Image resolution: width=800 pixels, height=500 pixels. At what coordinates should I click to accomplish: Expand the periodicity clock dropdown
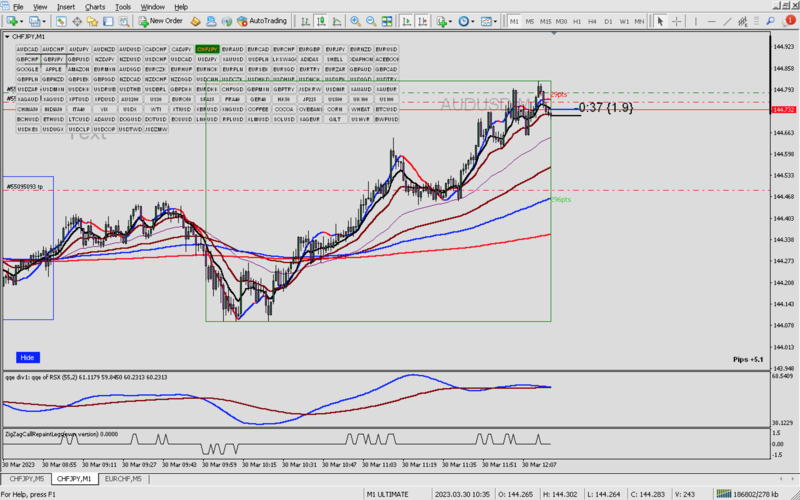point(472,21)
